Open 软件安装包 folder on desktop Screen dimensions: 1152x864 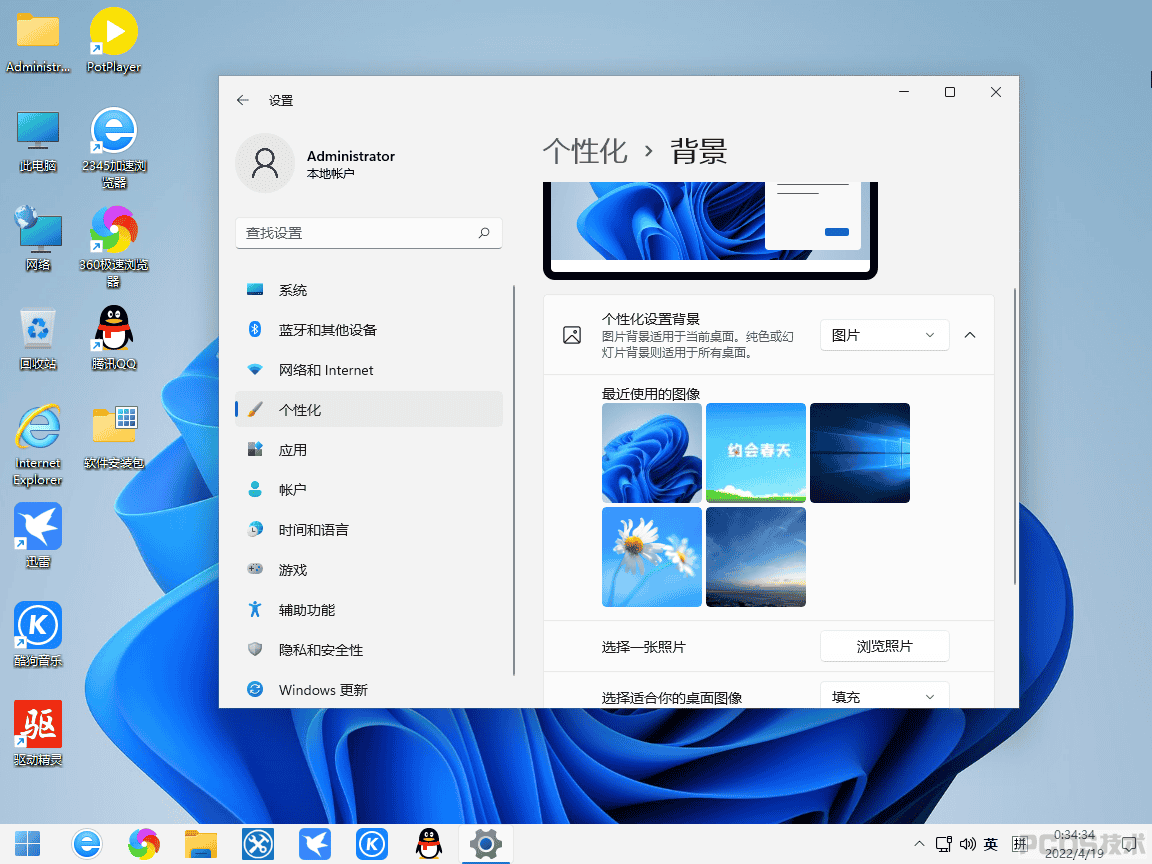[114, 437]
